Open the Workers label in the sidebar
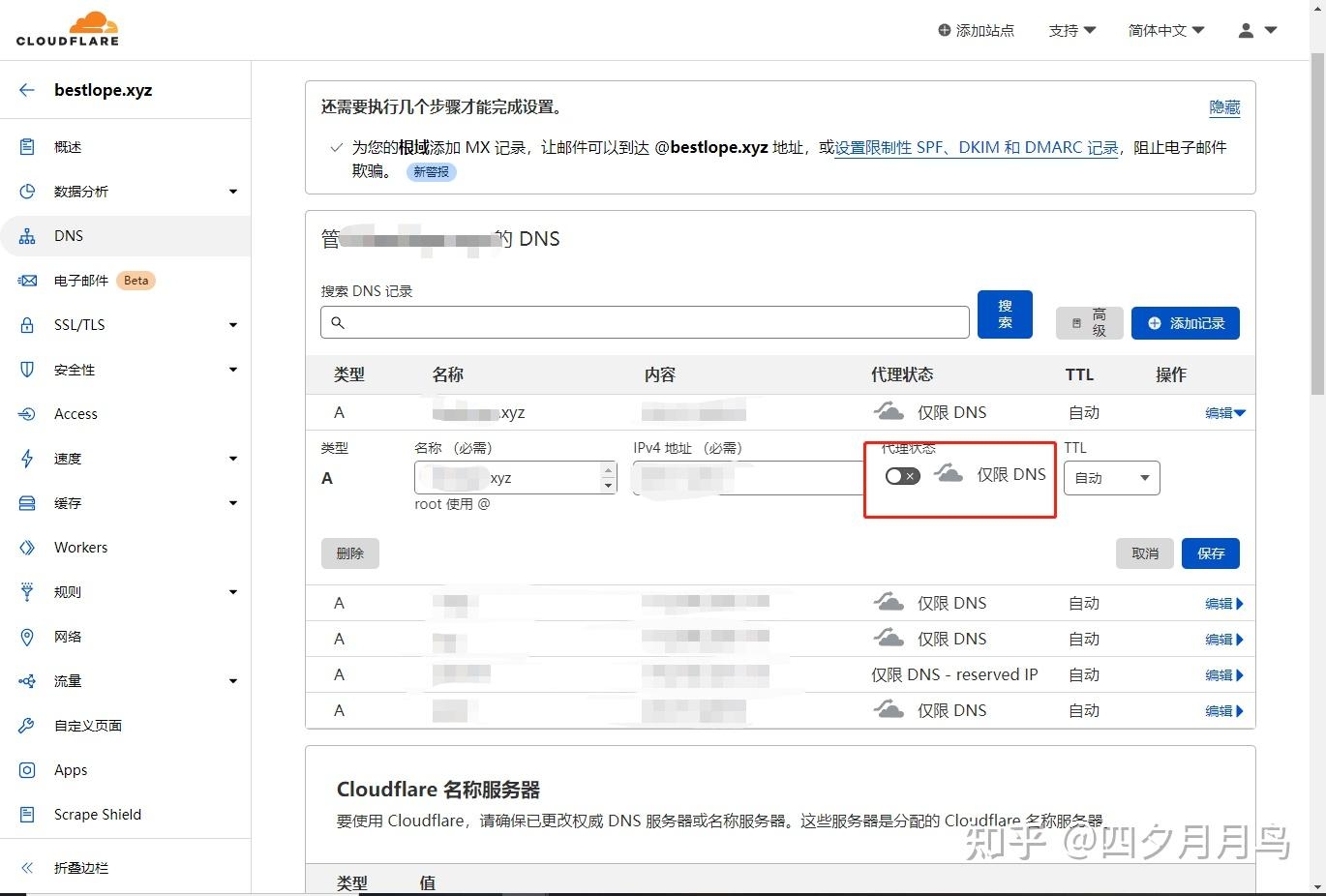This screenshot has width=1326, height=896. coord(81,548)
